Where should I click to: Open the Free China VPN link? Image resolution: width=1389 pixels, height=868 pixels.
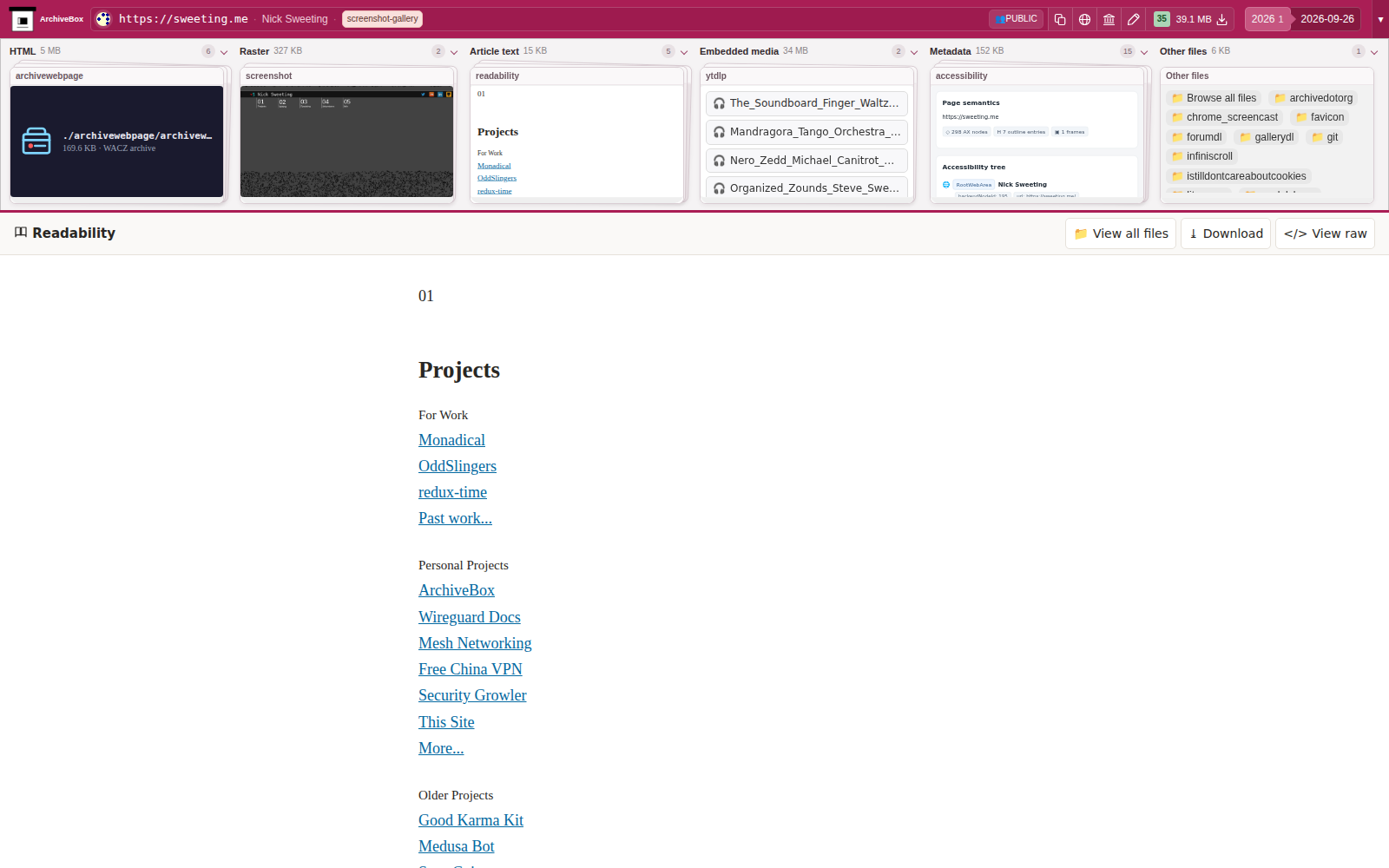(471, 669)
